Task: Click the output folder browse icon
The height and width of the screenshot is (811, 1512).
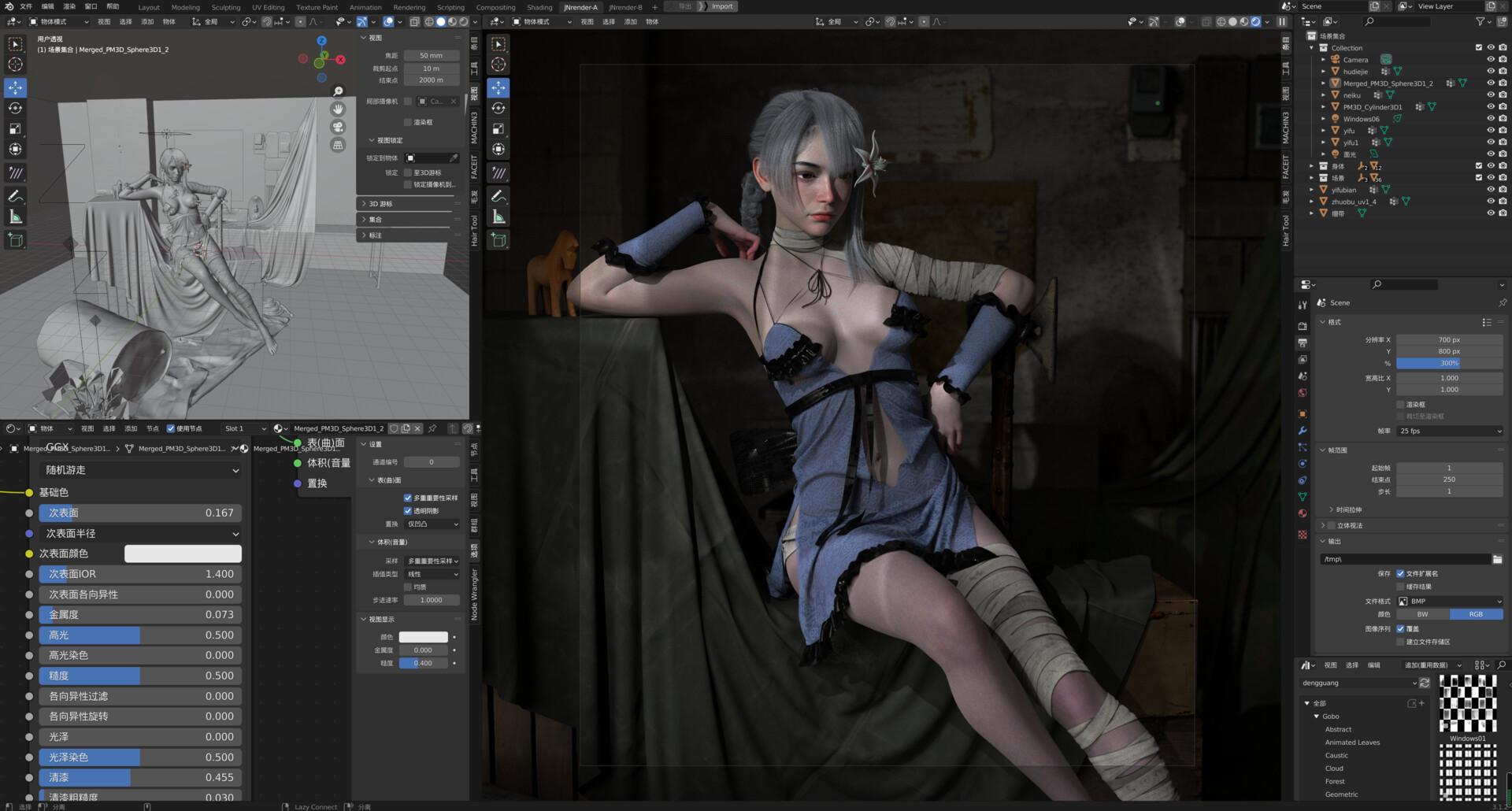Action: coord(1497,559)
